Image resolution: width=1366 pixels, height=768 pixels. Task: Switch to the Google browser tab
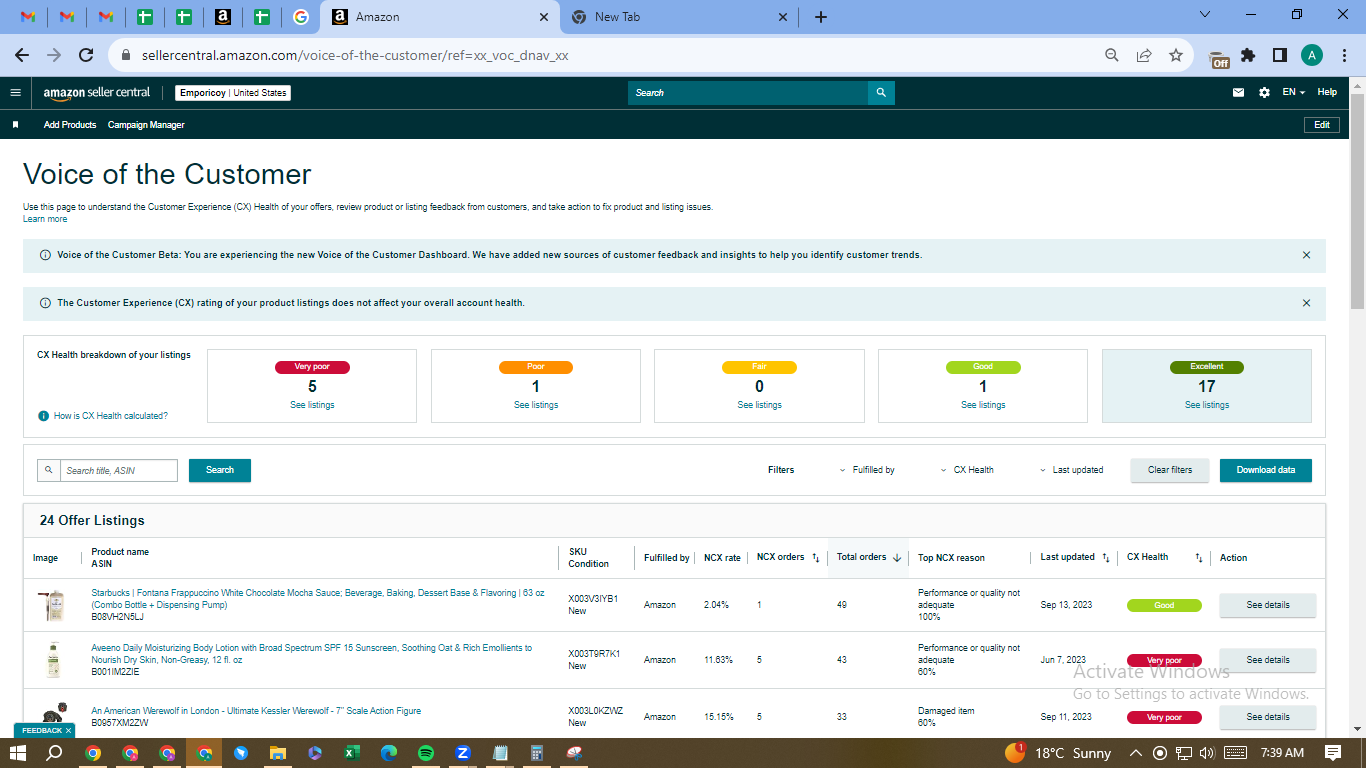tap(300, 17)
